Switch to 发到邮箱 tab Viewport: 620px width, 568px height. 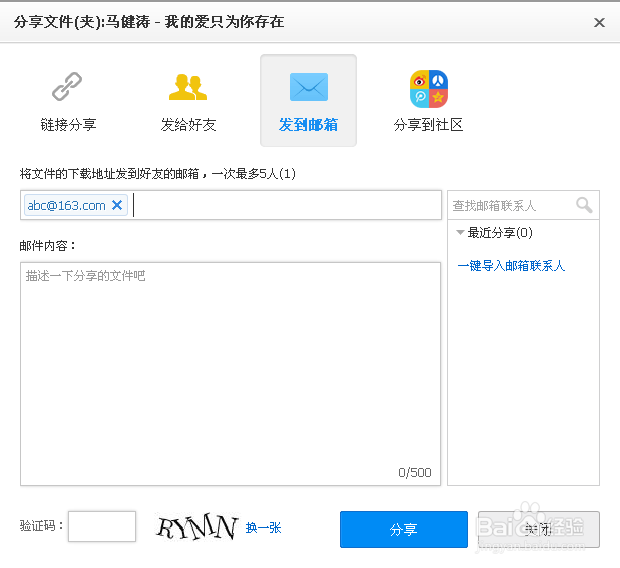[308, 100]
